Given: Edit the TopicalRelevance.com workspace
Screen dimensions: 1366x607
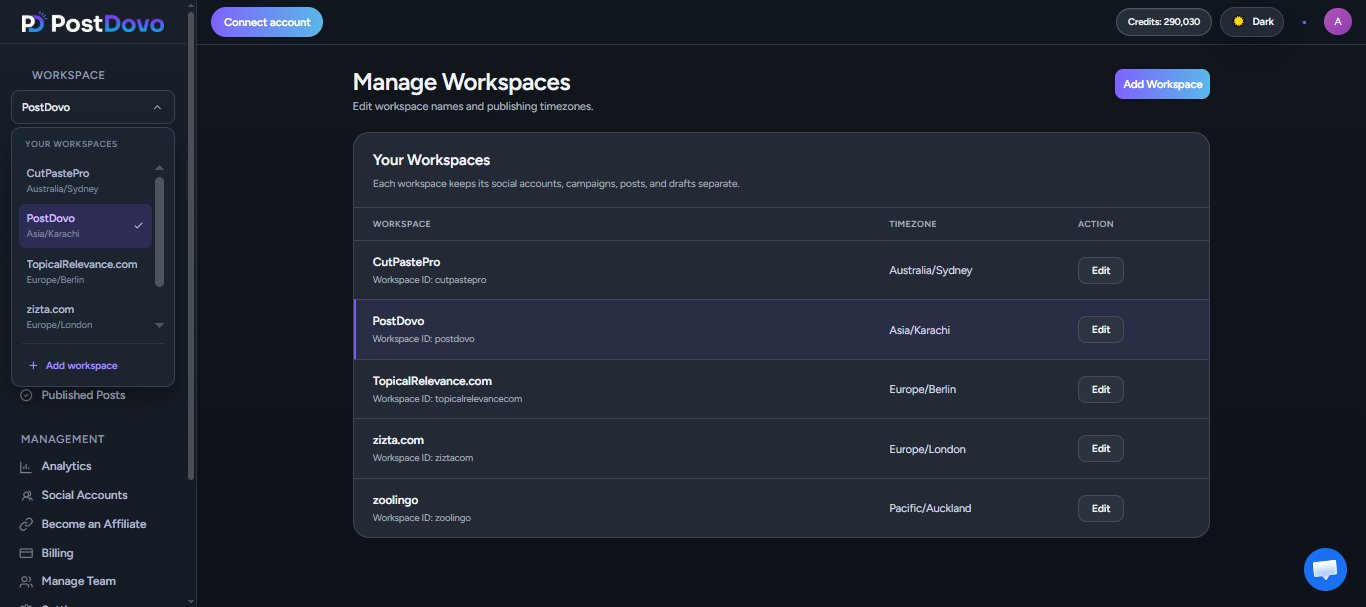Looking at the screenshot, I should pyautogui.click(x=1100, y=390).
